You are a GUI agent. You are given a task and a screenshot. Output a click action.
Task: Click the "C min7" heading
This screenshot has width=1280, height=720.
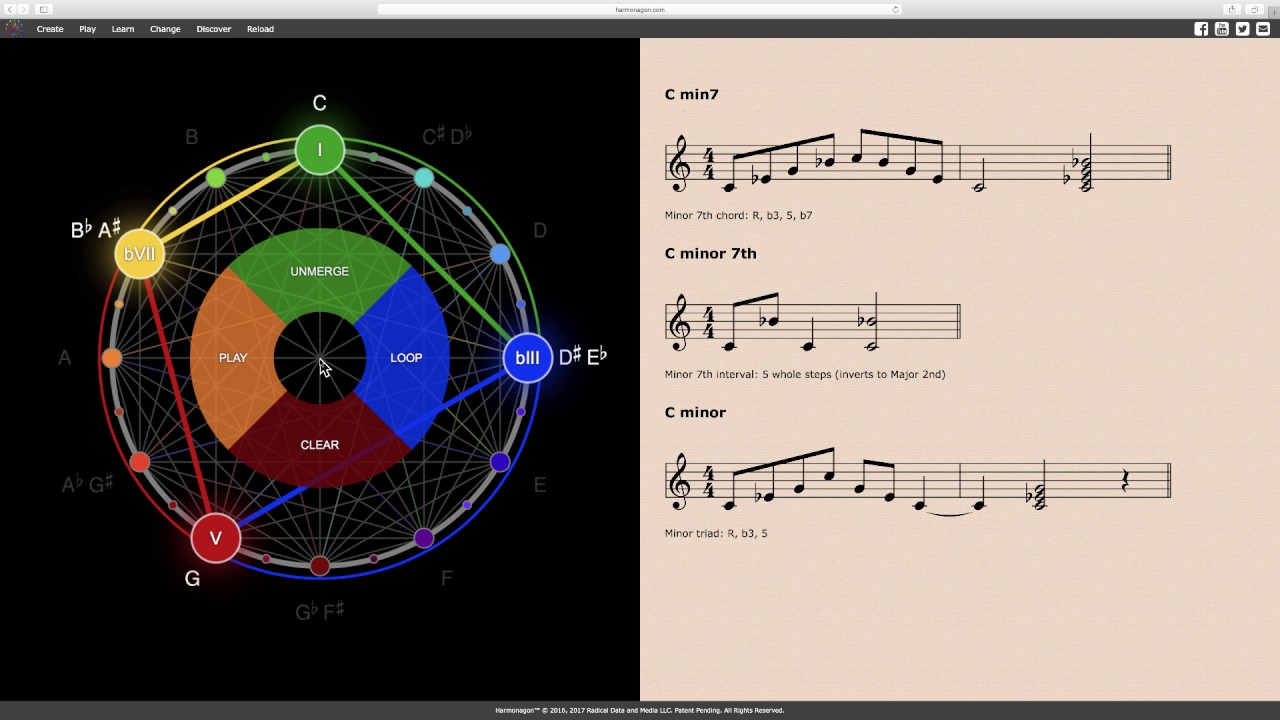[692, 94]
